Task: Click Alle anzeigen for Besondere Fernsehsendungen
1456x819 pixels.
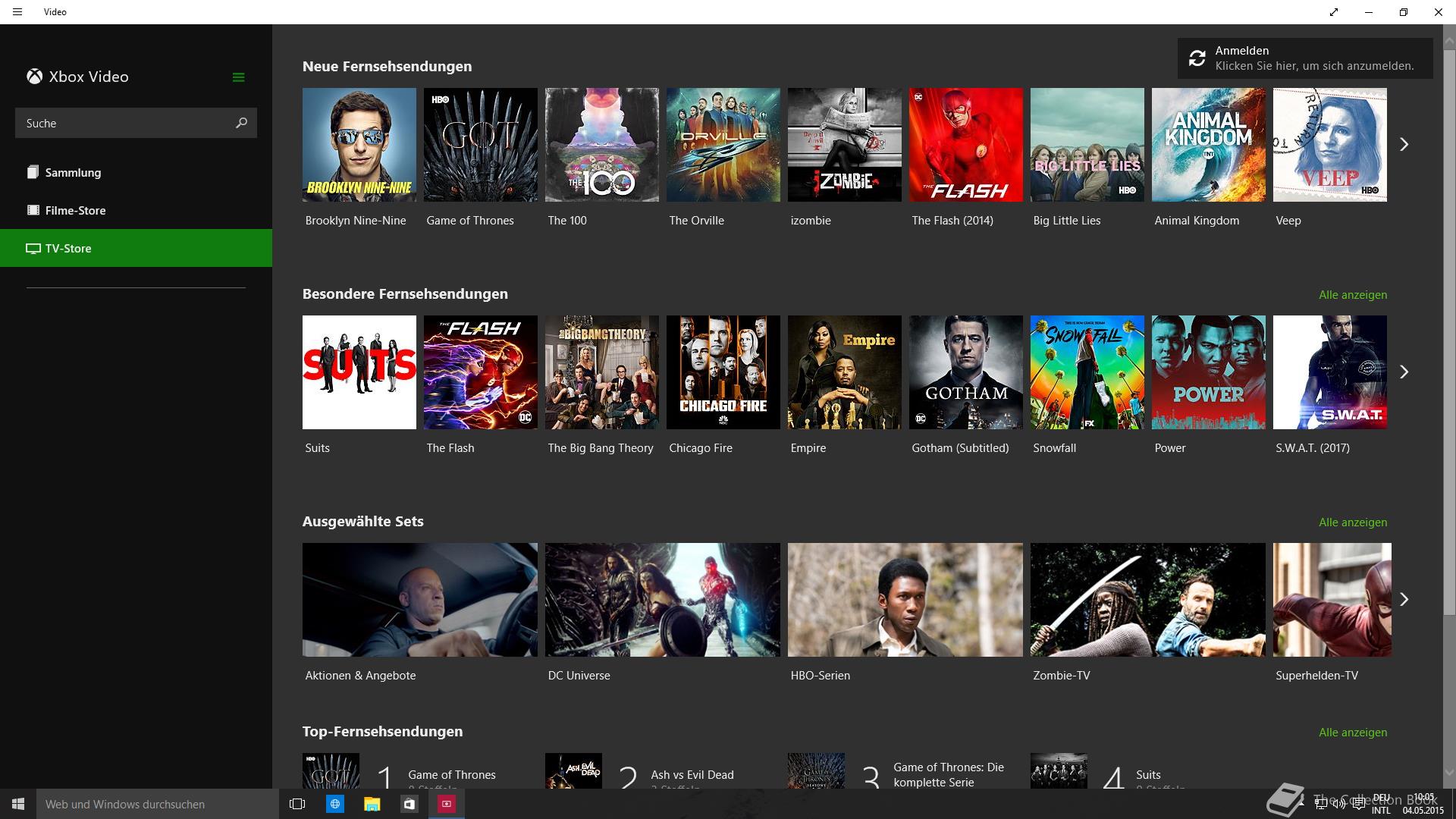Action: pos(1353,294)
